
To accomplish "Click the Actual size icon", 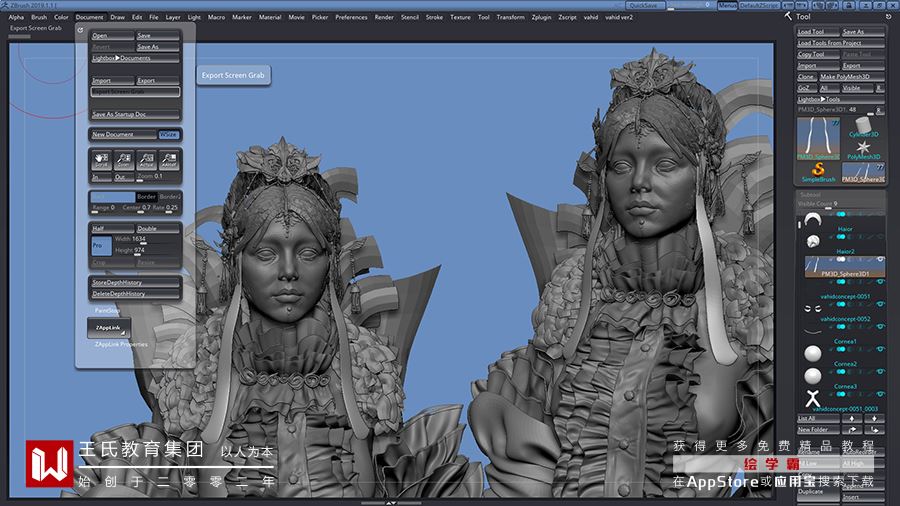I will [x=146, y=160].
